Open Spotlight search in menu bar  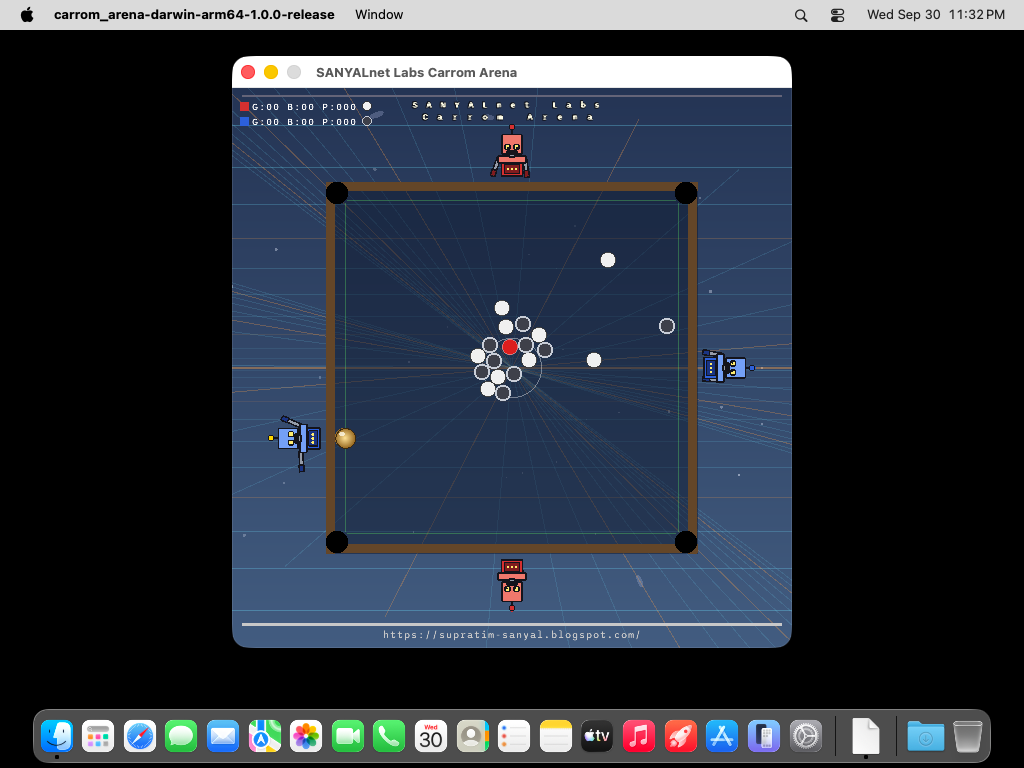[x=801, y=15]
